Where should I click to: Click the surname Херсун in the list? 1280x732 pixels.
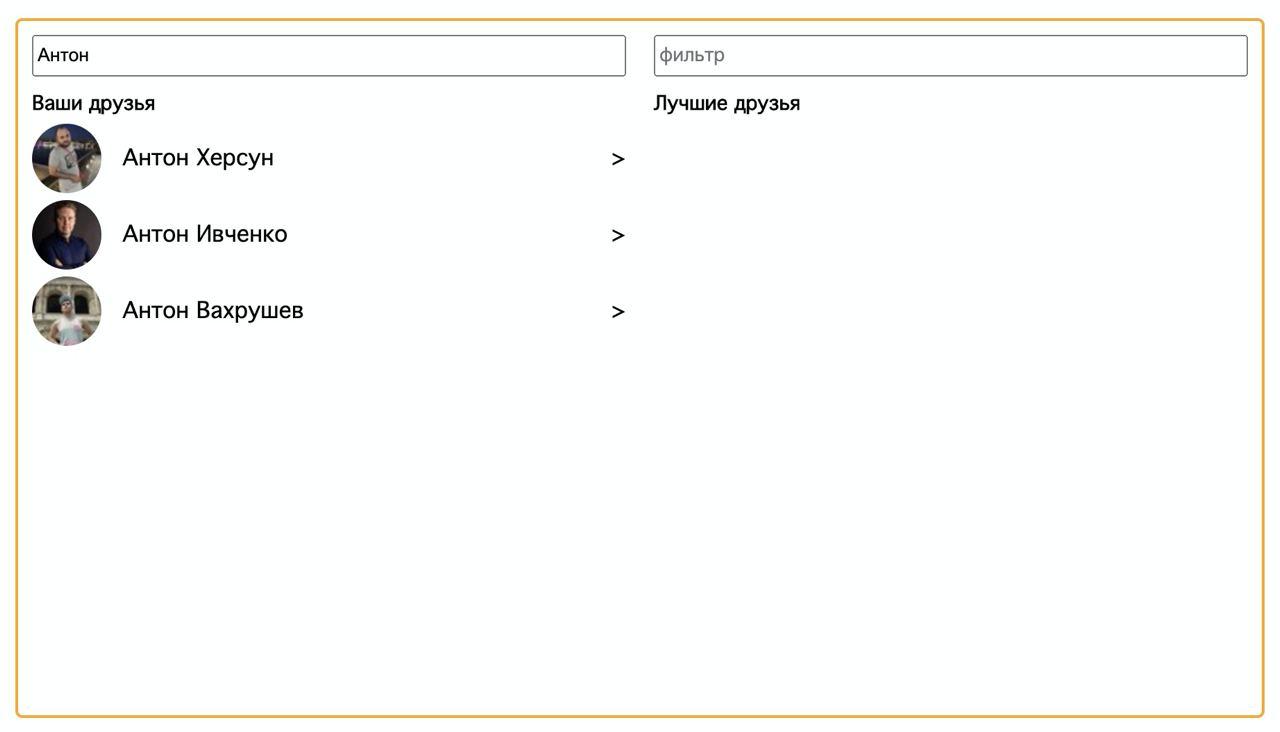235,158
